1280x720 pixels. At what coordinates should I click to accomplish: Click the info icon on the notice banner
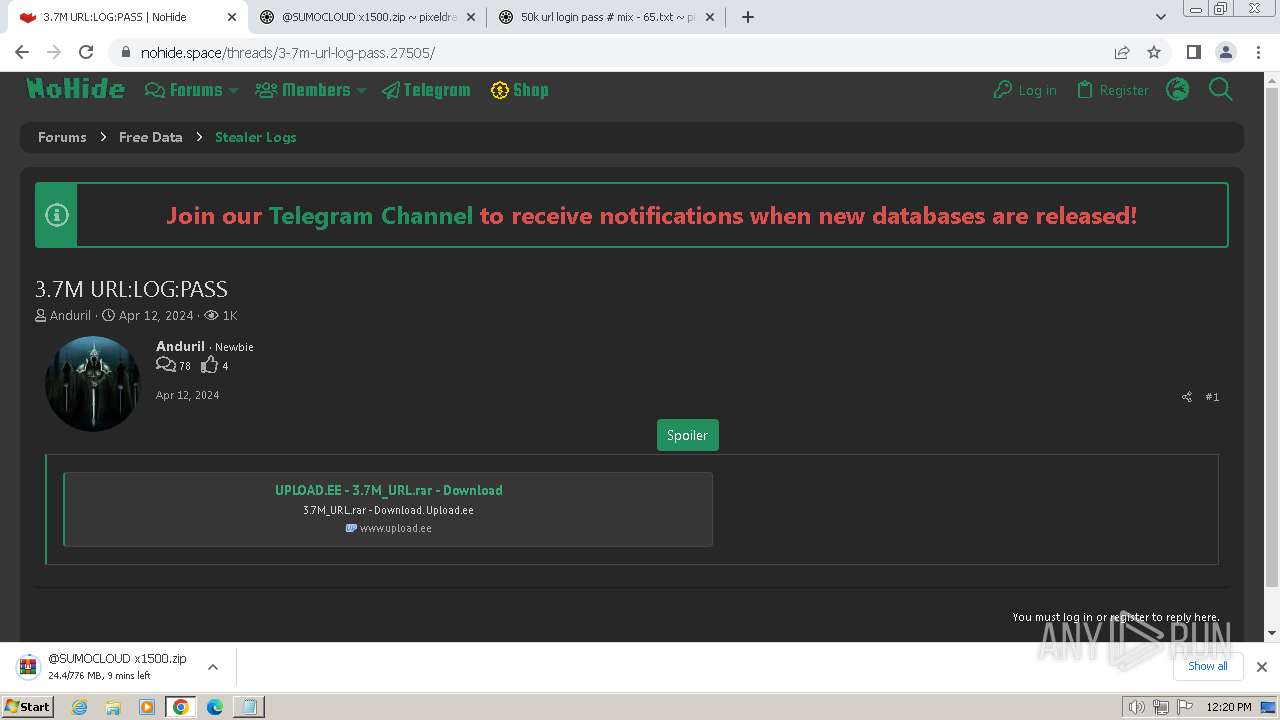coord(57,215)
